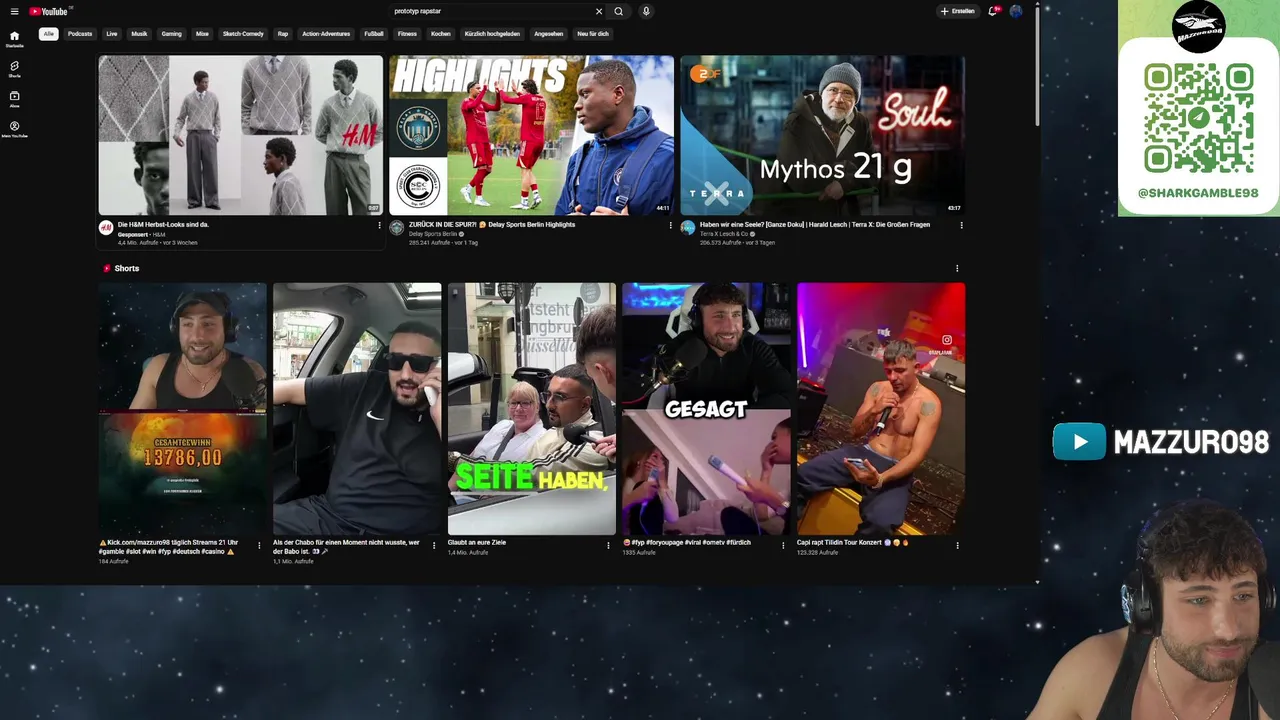
Task: Select the Kürzlich hochgeladen filter chip
Action: [x=492, y=33]
